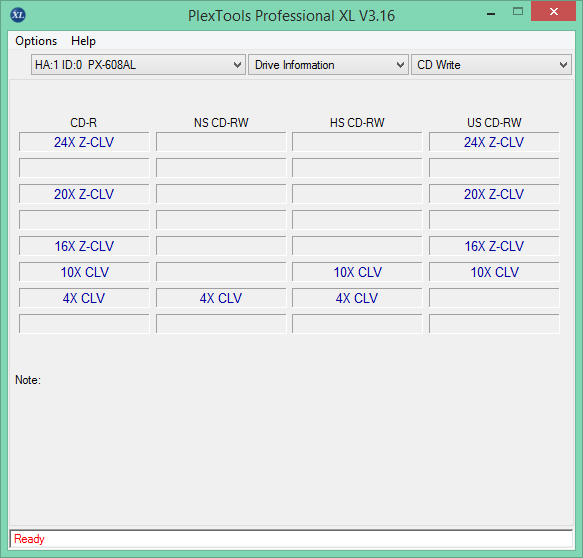Viewport: 583px width, 558px height.
Task: Open the Options menu
Action: click(36, 41)
